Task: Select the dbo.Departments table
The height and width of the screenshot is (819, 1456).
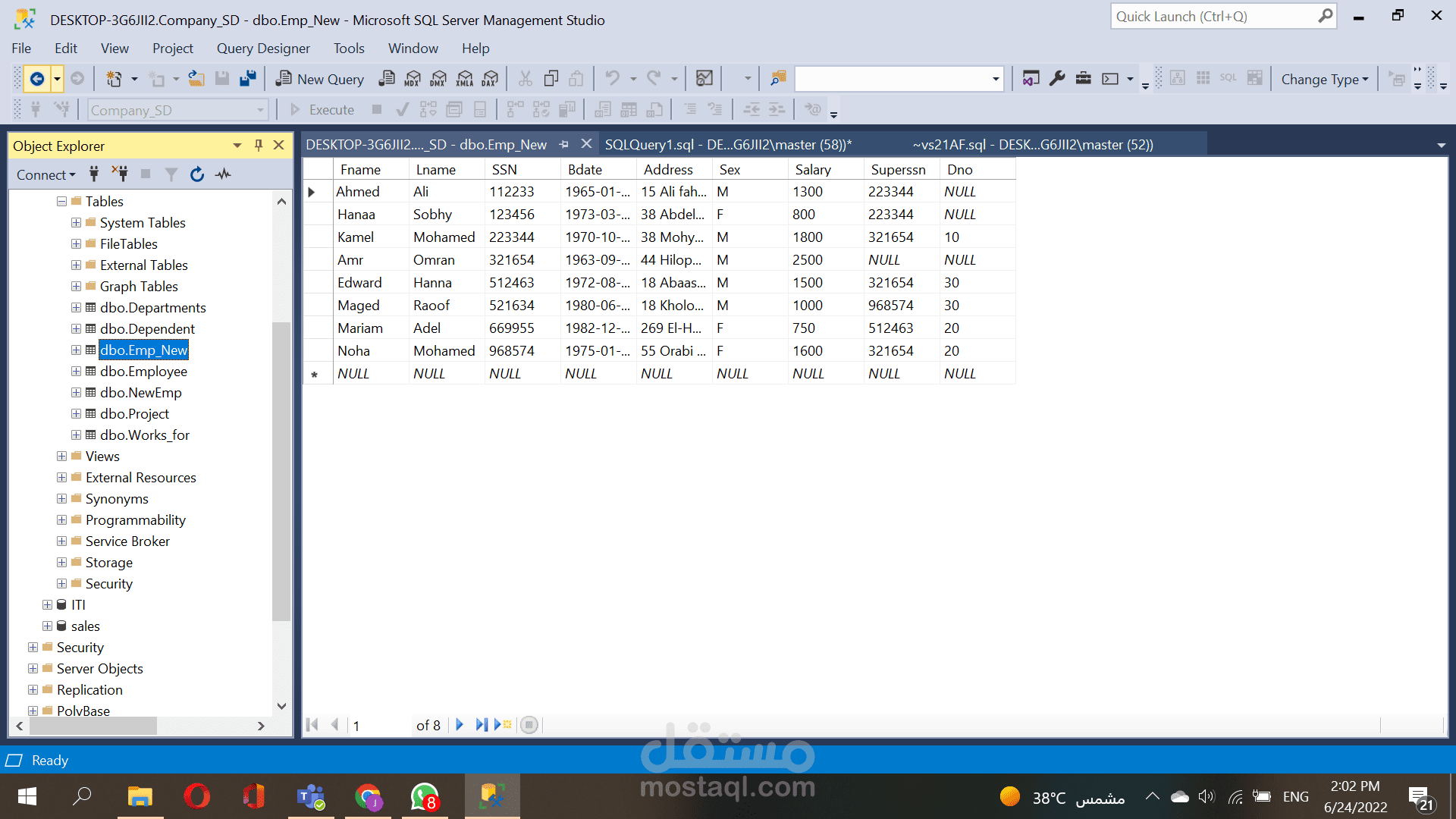Action: coord(152,308)
